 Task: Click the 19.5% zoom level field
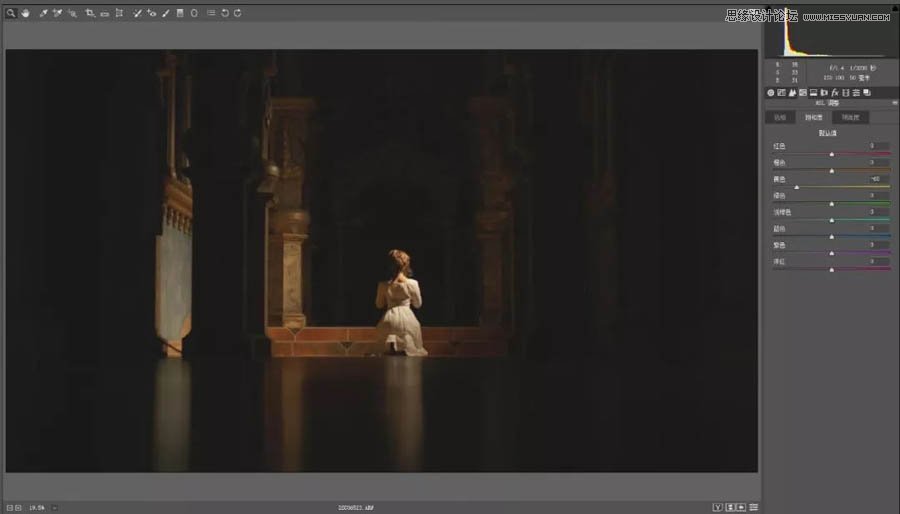(37, 508)
